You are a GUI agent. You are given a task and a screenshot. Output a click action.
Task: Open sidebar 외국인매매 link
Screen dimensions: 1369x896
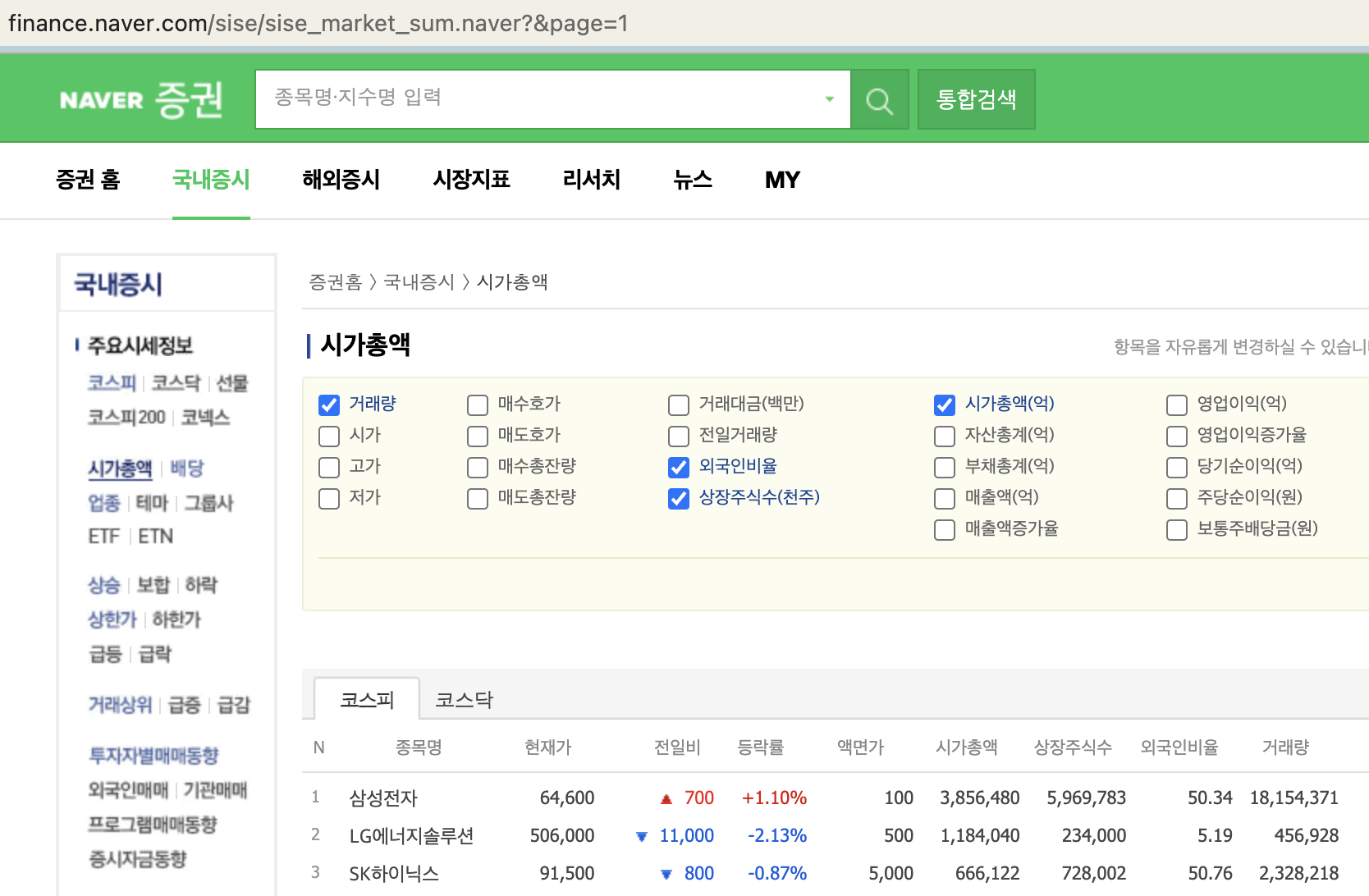click(x=127, y=790)
